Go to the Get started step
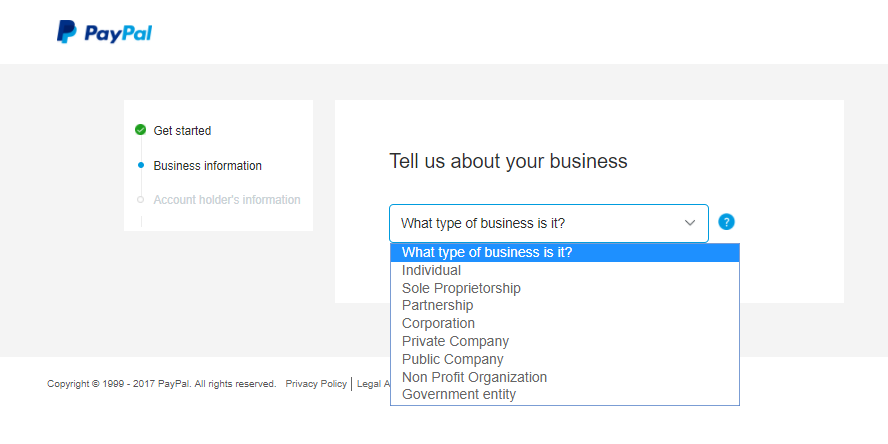The width and height of the screenshot is (888, 444). [x=182, y=130]
